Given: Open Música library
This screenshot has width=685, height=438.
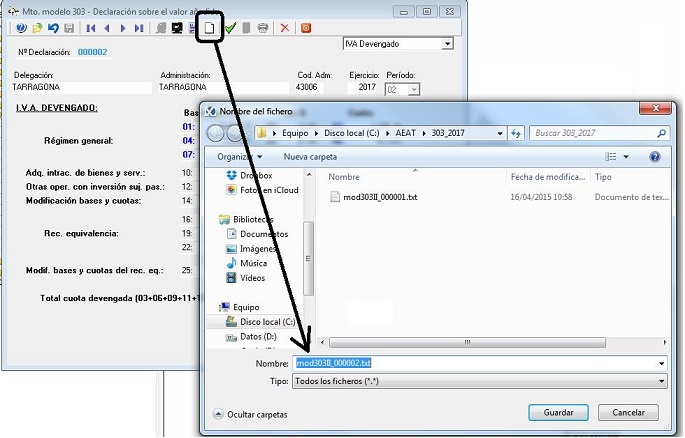Looking at the screenshot, I should point(247,263).
